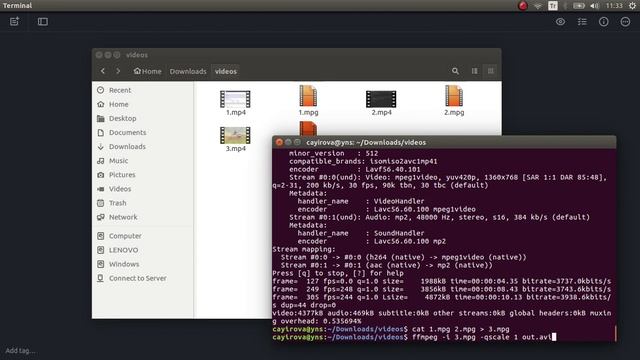
Task: Open search in the file manager
Action: point(455,71)
